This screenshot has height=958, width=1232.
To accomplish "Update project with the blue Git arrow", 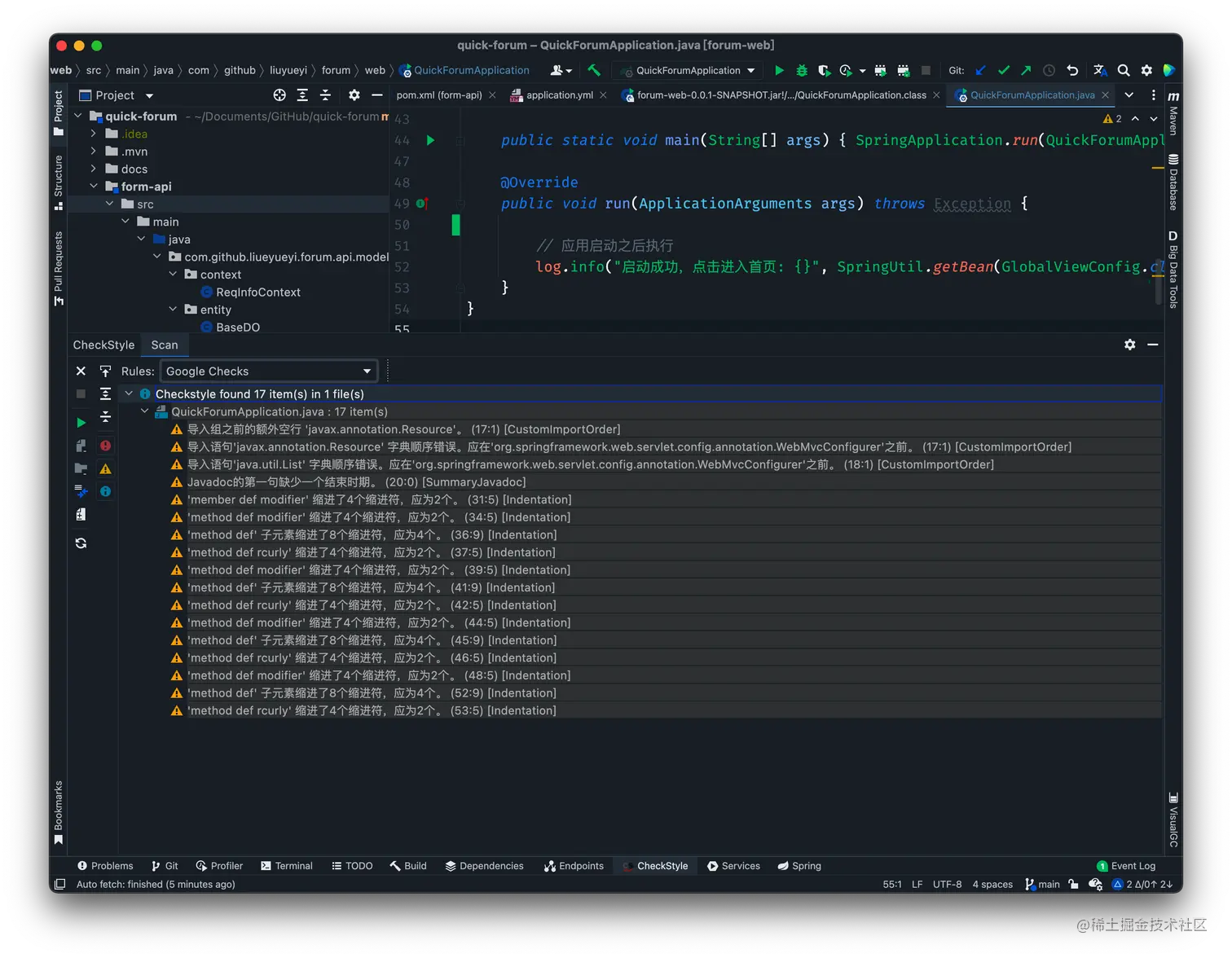I will click(980, 71).
